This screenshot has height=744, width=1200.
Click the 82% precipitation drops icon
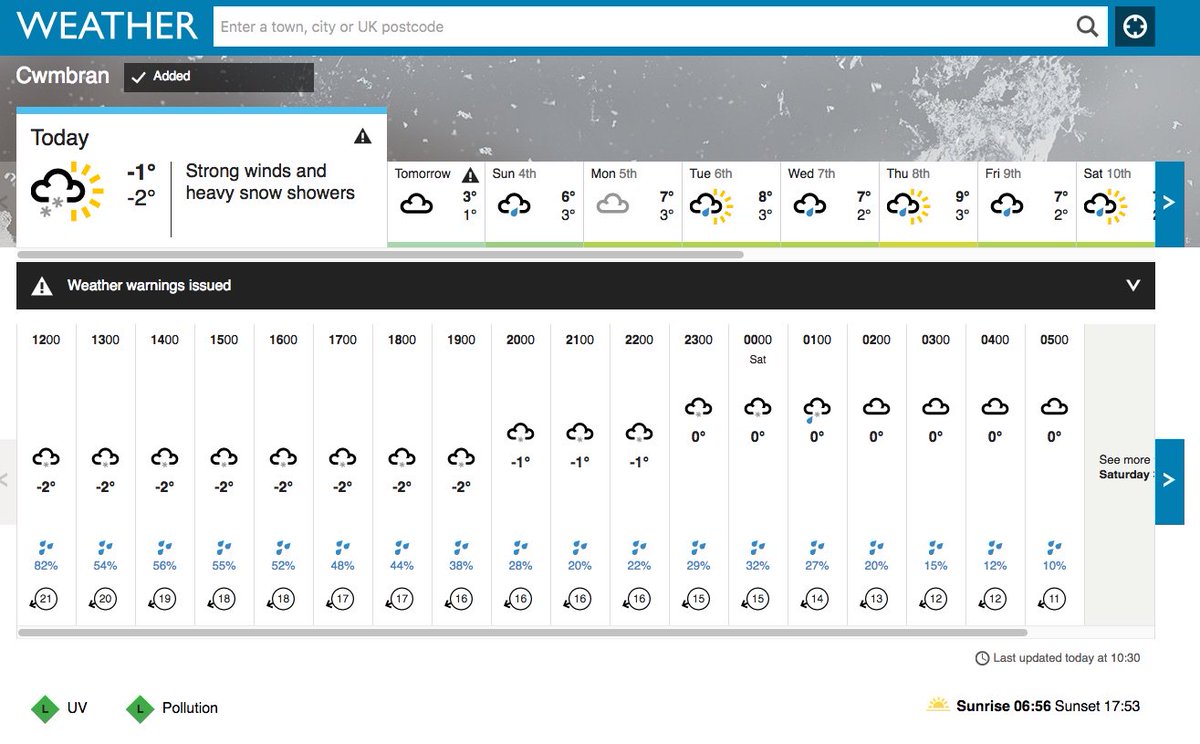pos(46,547)
